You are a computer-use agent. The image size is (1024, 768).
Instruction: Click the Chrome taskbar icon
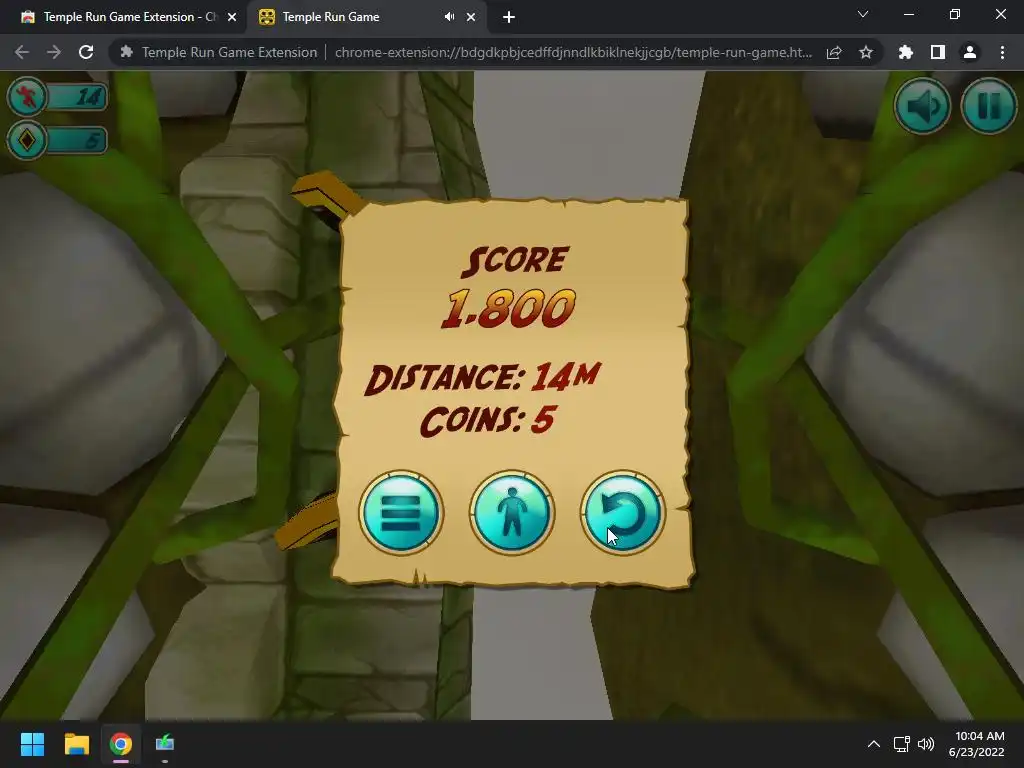(121, 744)
